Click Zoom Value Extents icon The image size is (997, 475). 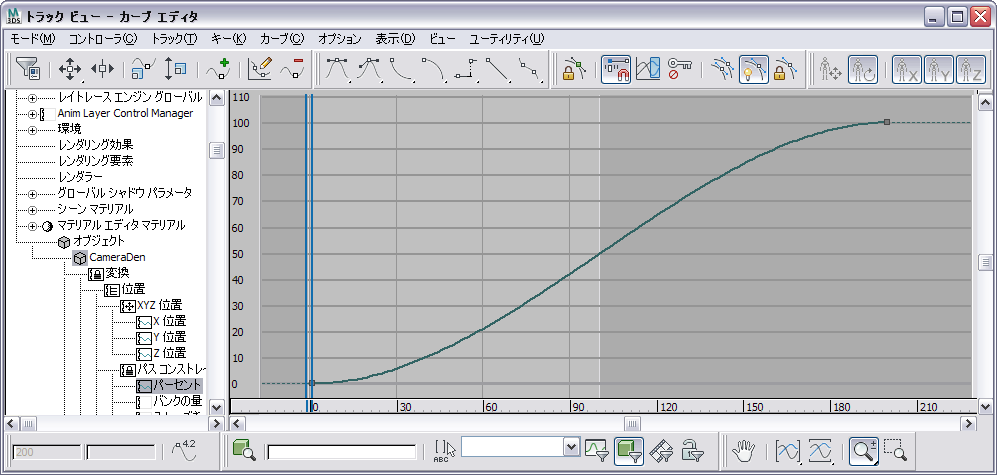820,450
